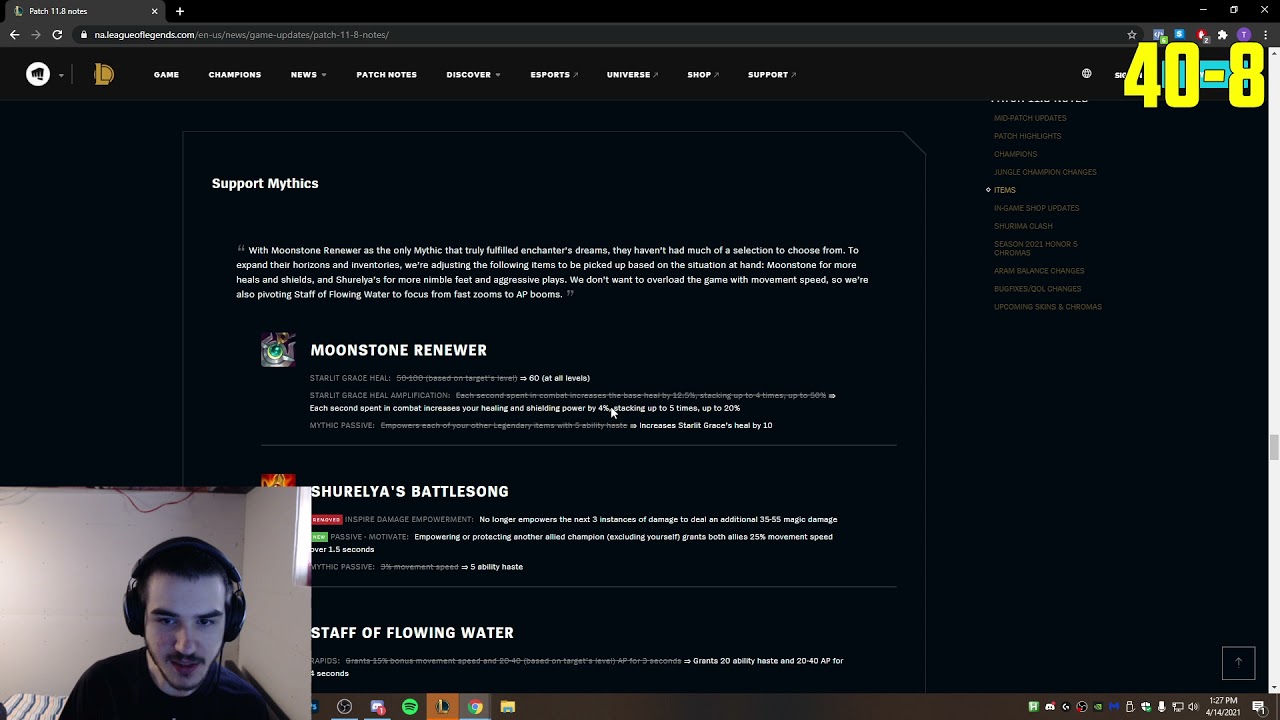Open the Chrome three-dot menu
1280x720 pixels.
click(1266, 34)
